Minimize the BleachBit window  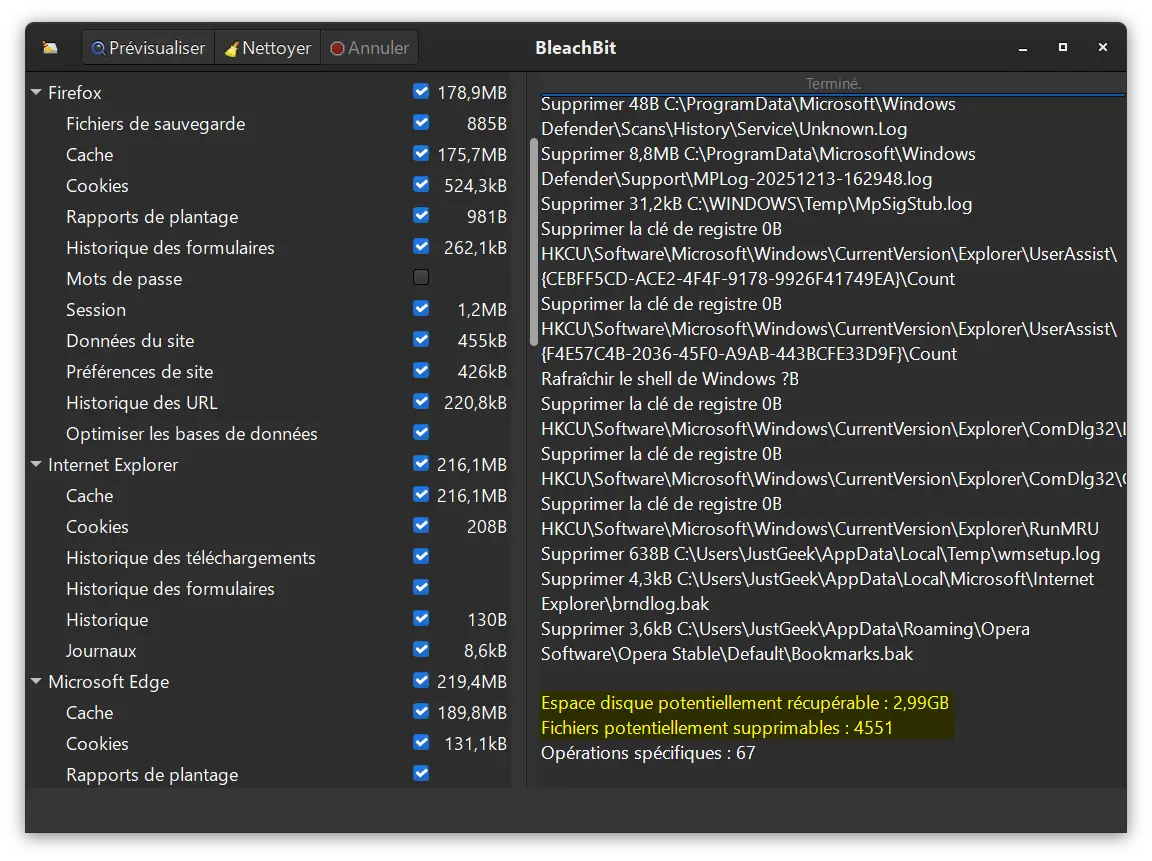tap(1023, 48)
